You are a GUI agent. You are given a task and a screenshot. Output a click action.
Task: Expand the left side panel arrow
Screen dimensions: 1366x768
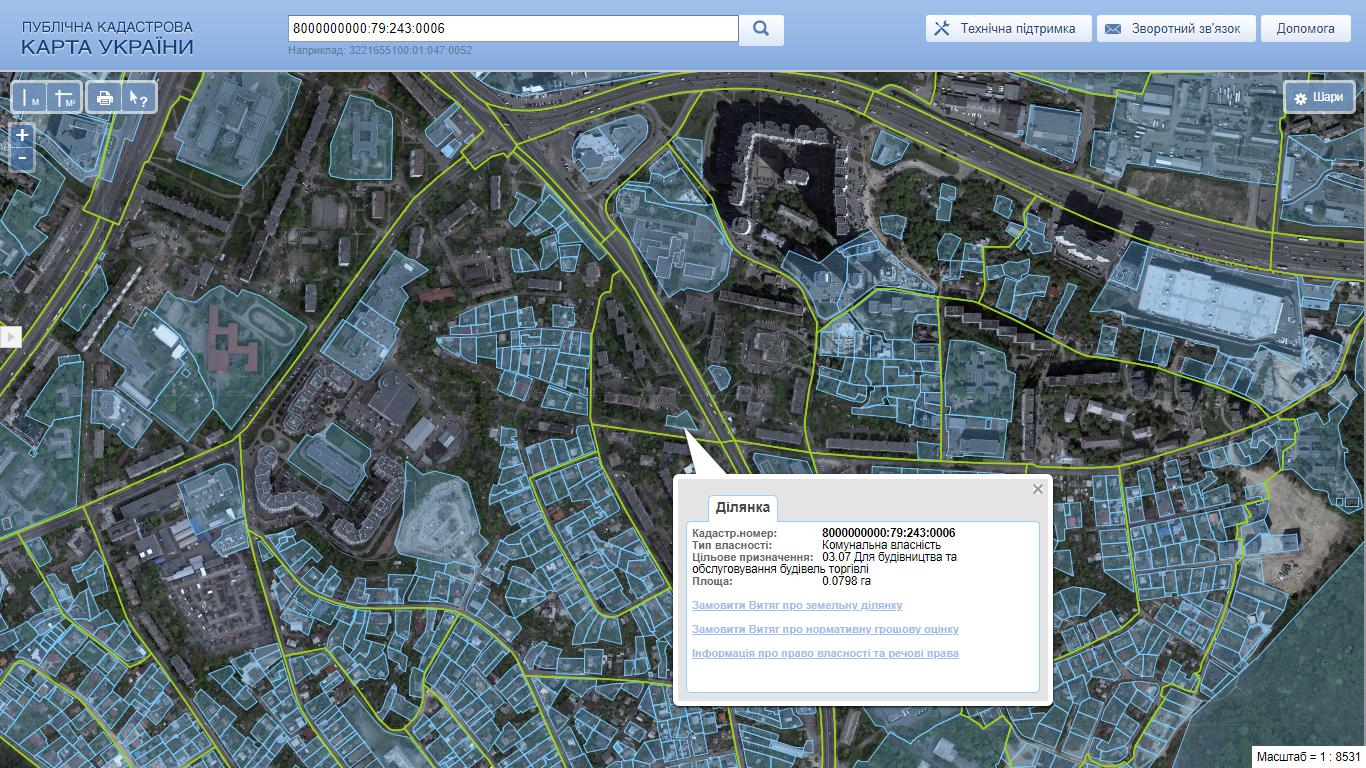pyautogui.click(x=10, y=337)
